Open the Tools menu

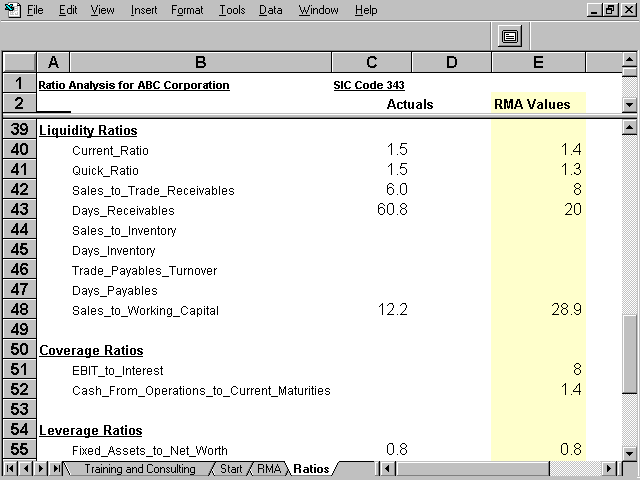pyautogui.click(x=232, y=10)
